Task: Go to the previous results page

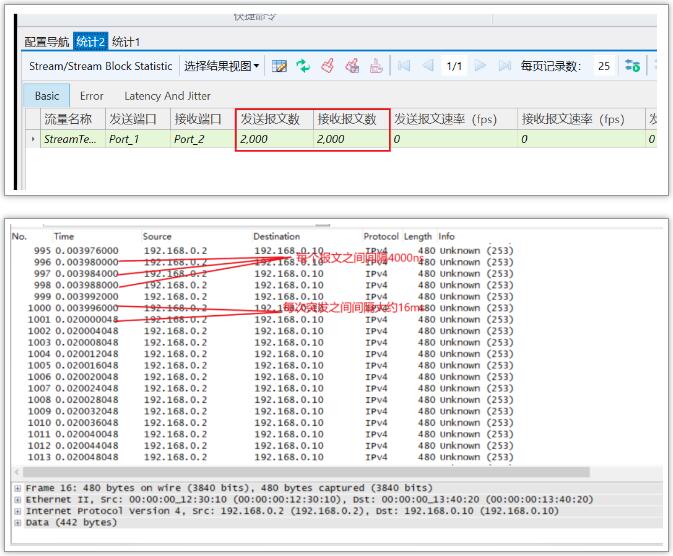Action: (428, 66)
